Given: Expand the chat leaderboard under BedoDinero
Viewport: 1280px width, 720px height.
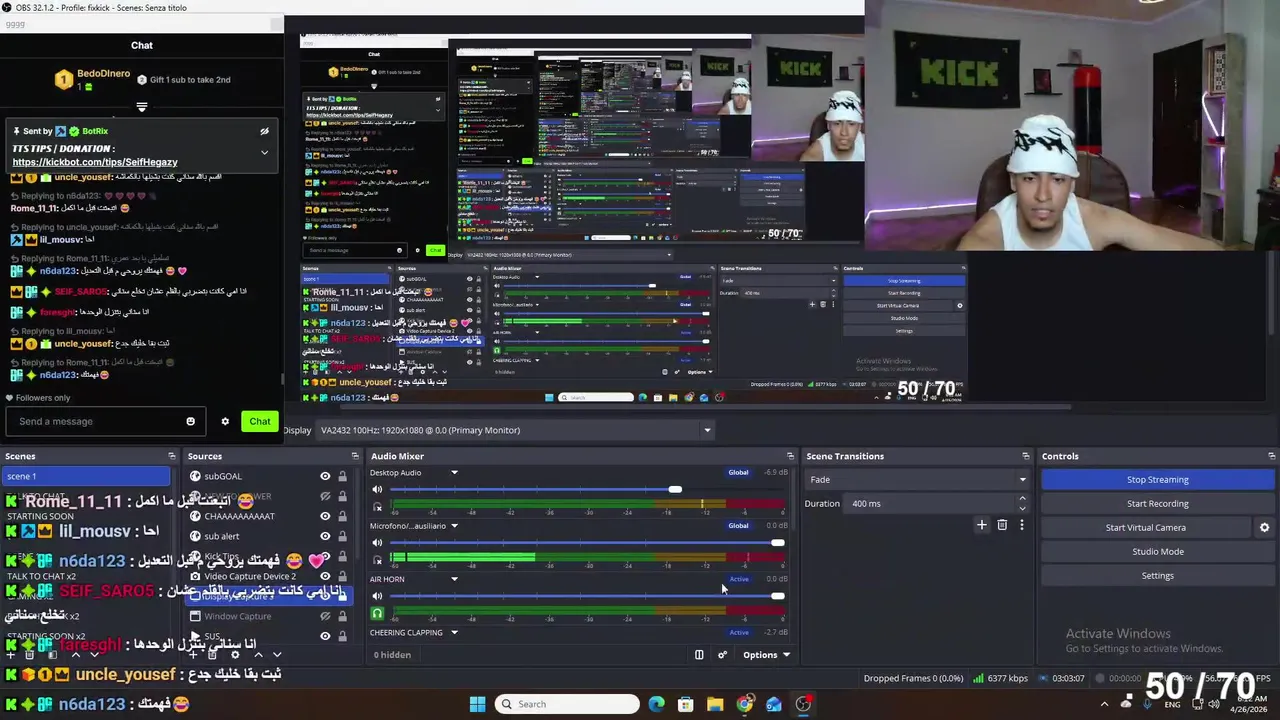Looking at the screenshot, I should [x=142, y=107].
